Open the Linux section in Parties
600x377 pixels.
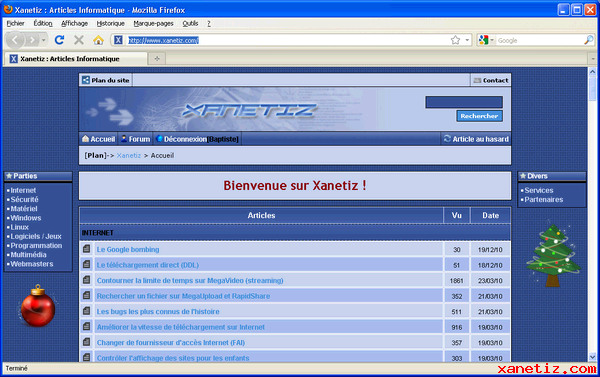point(20,227)
